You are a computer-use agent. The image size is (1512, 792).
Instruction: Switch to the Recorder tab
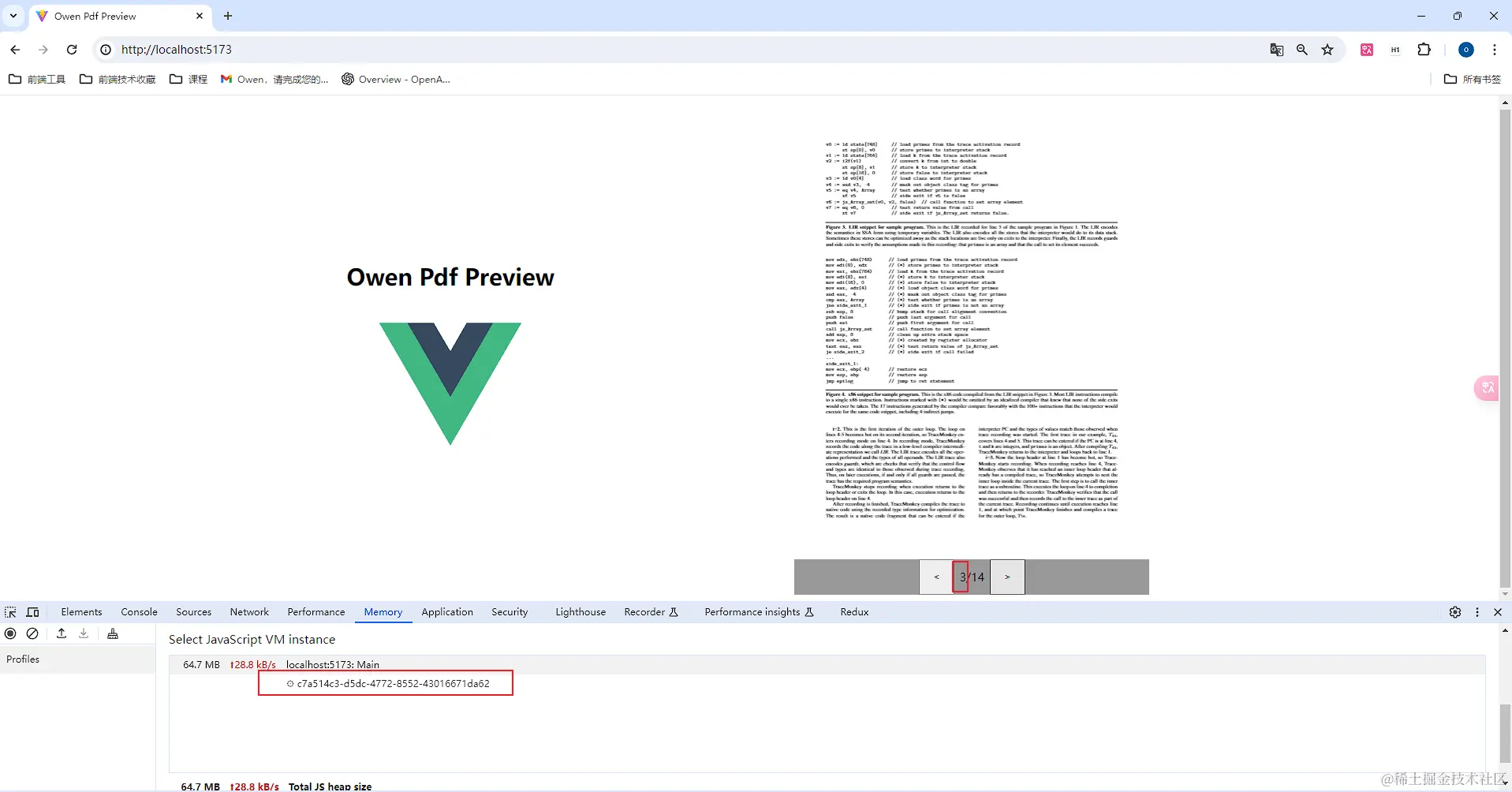tap(651, 612)
